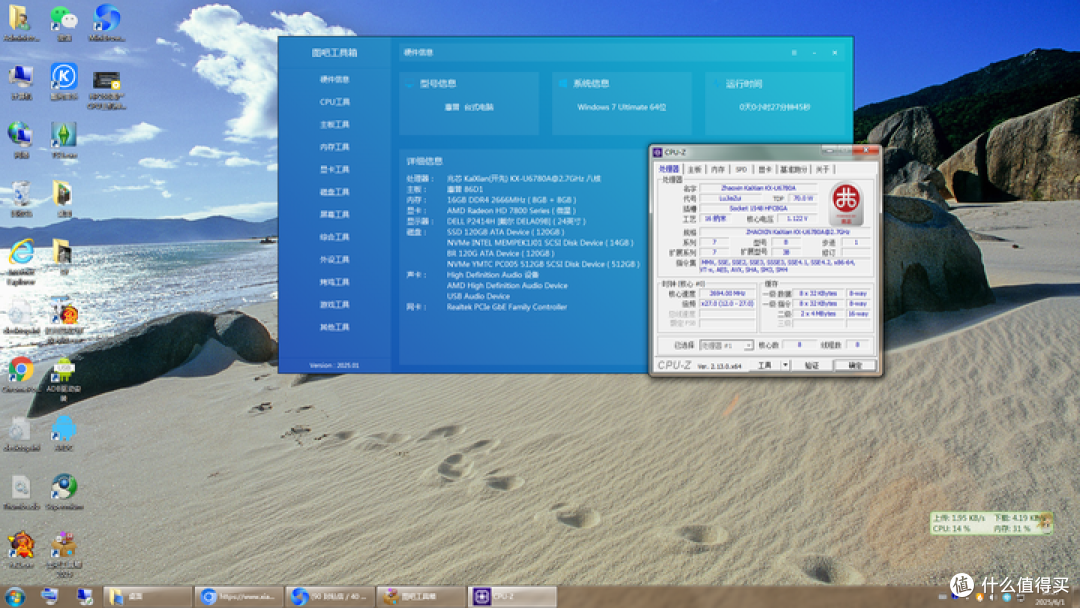Click the Windows Start orb
Viewport: 1080px width, 608px height.
pyautogui.click(x=15, y=596)
